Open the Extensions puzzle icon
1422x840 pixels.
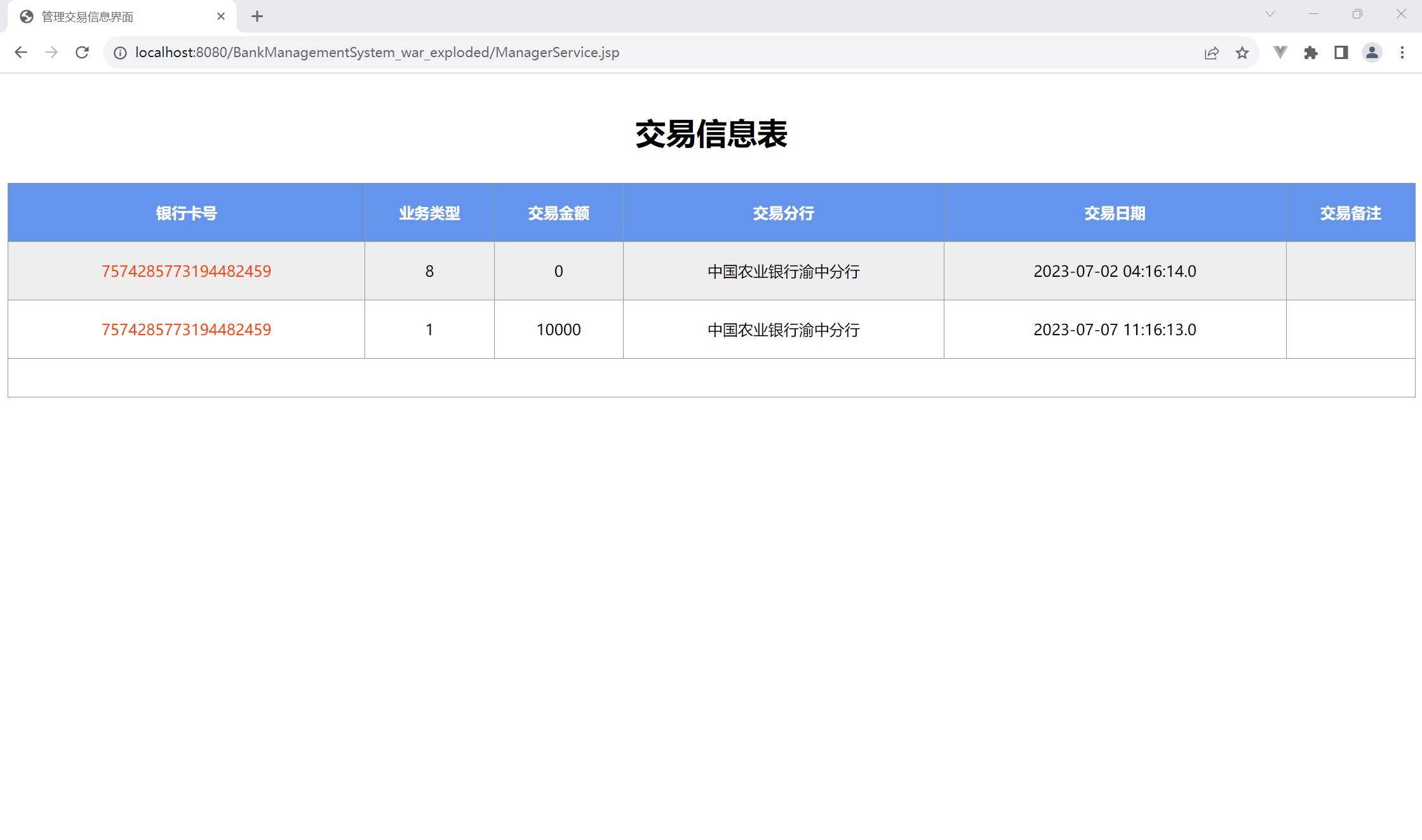[1310, 53]
